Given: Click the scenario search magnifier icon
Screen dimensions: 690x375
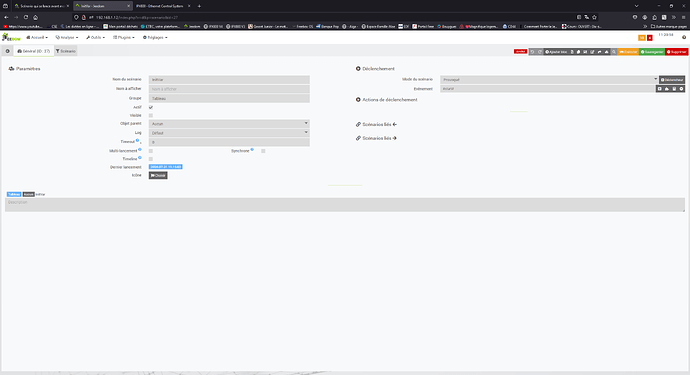Looking at the screenshot, I should (614, 52).
